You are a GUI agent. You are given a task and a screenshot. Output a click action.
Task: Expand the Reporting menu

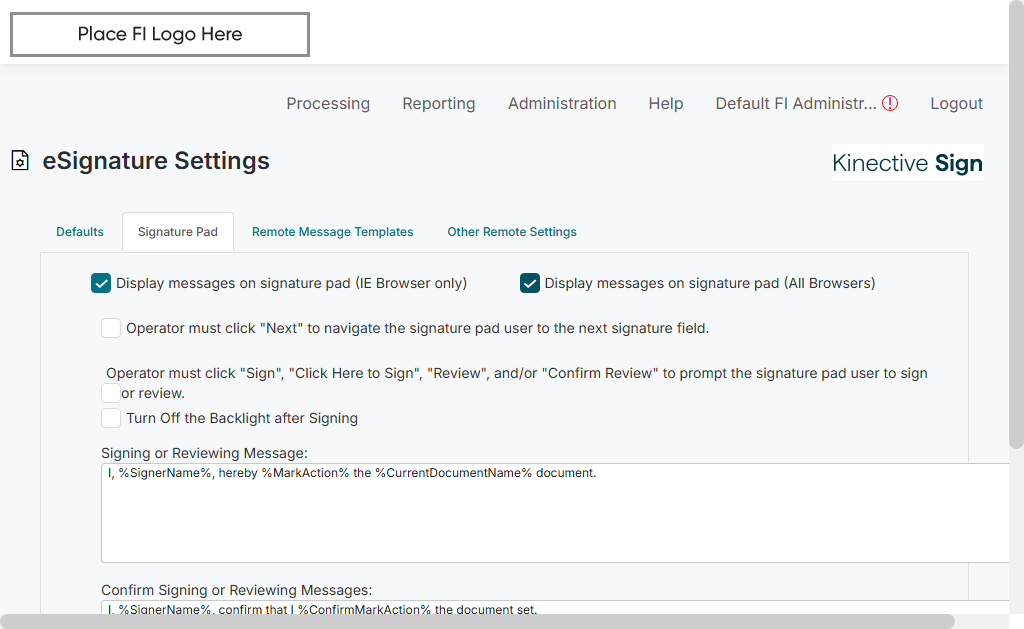pyautogui.click(x=439, y=103)
